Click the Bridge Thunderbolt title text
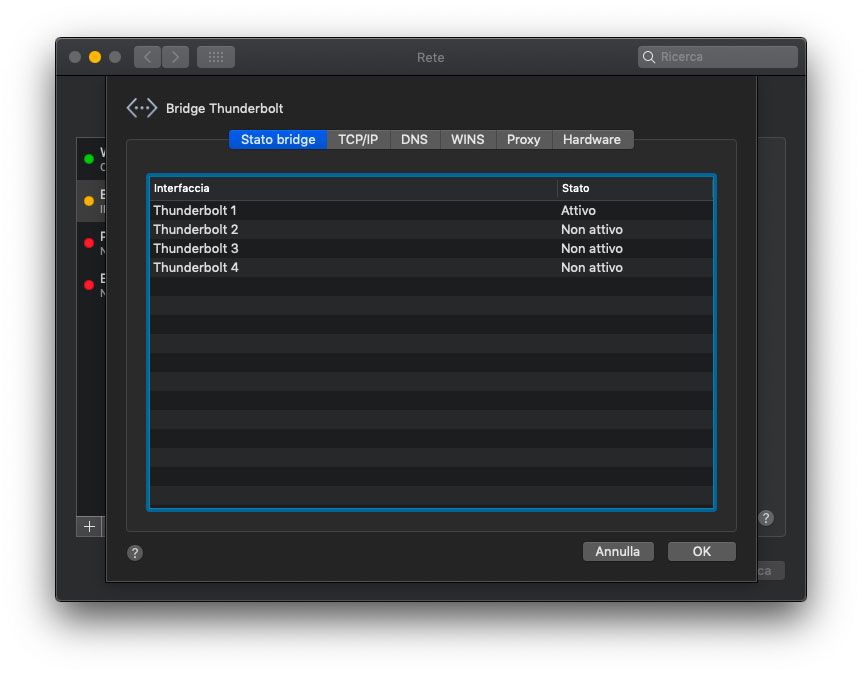Viewport: 862px width, 675px height. [224, 108]
